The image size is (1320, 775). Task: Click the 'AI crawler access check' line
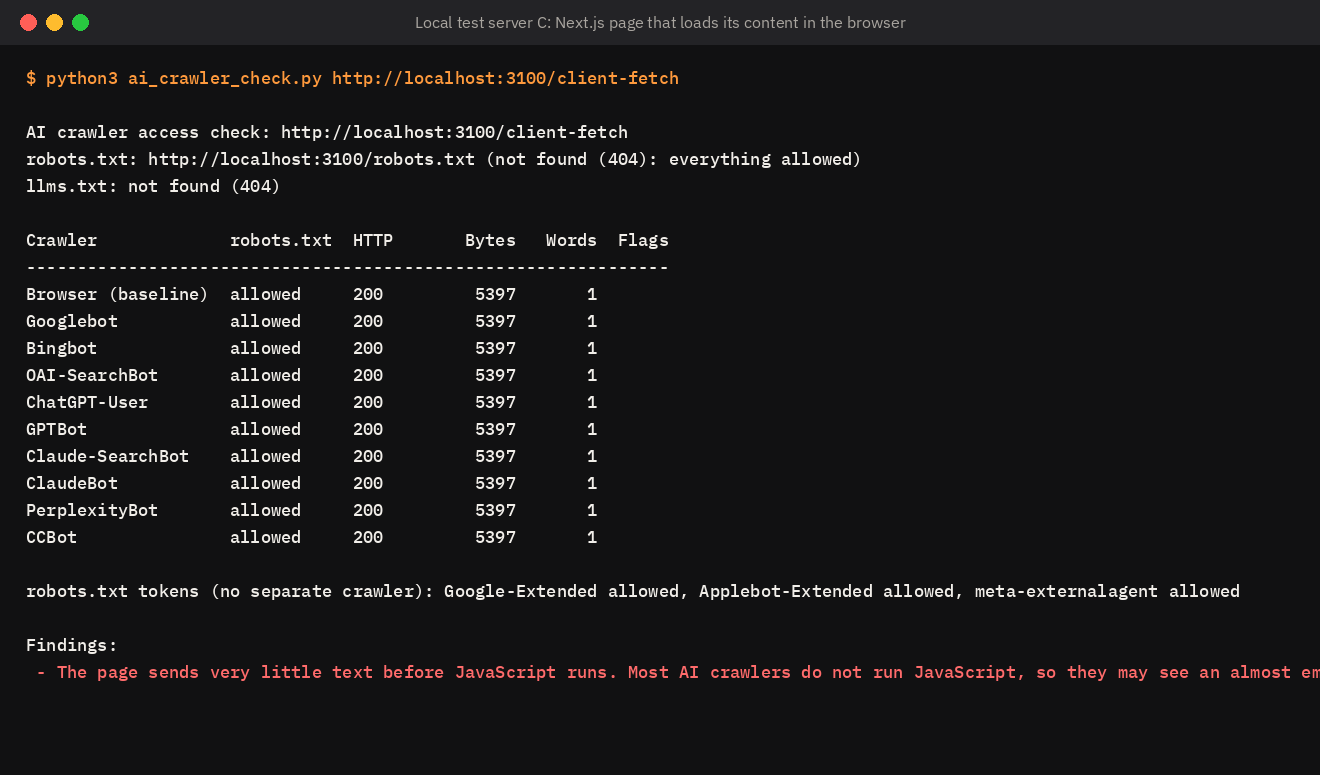[327, 132]
